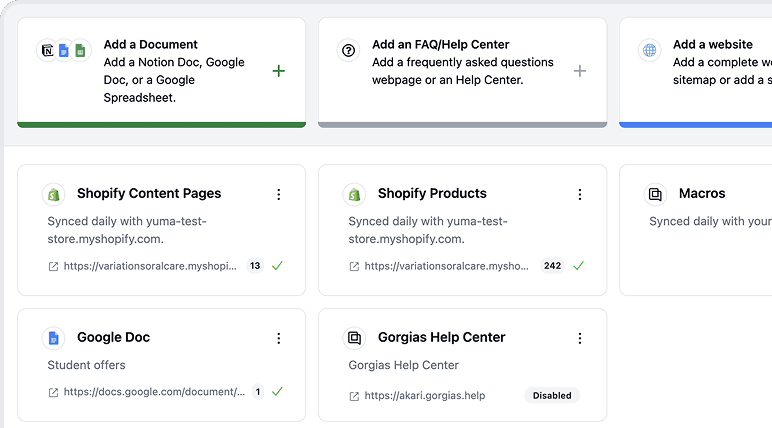Click the green checkmark on Shopify Products
This screenshot has height=428, width=772.
coord(579,266)
